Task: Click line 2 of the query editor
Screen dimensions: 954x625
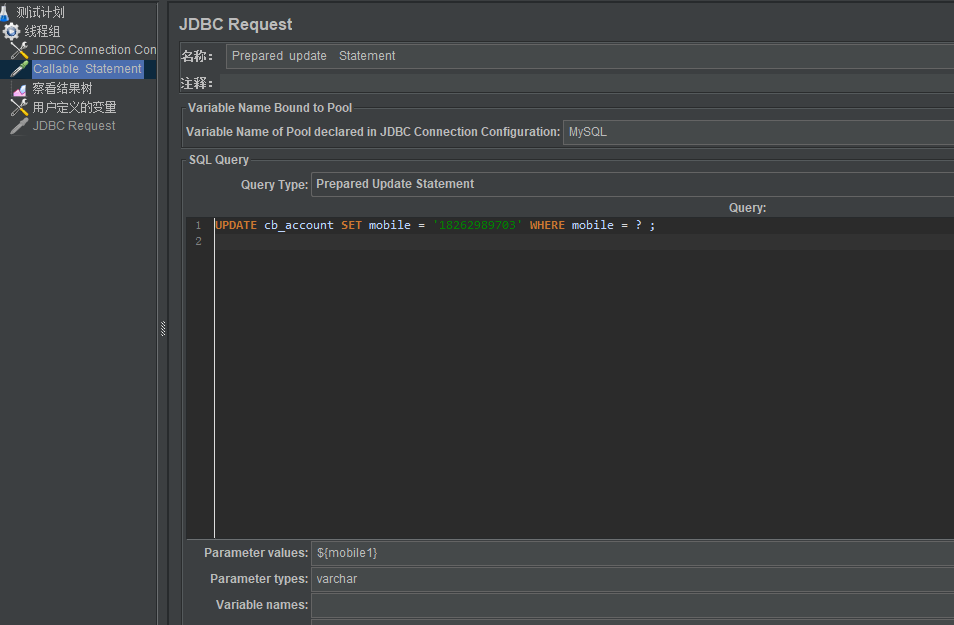Action: click(584, 242)
